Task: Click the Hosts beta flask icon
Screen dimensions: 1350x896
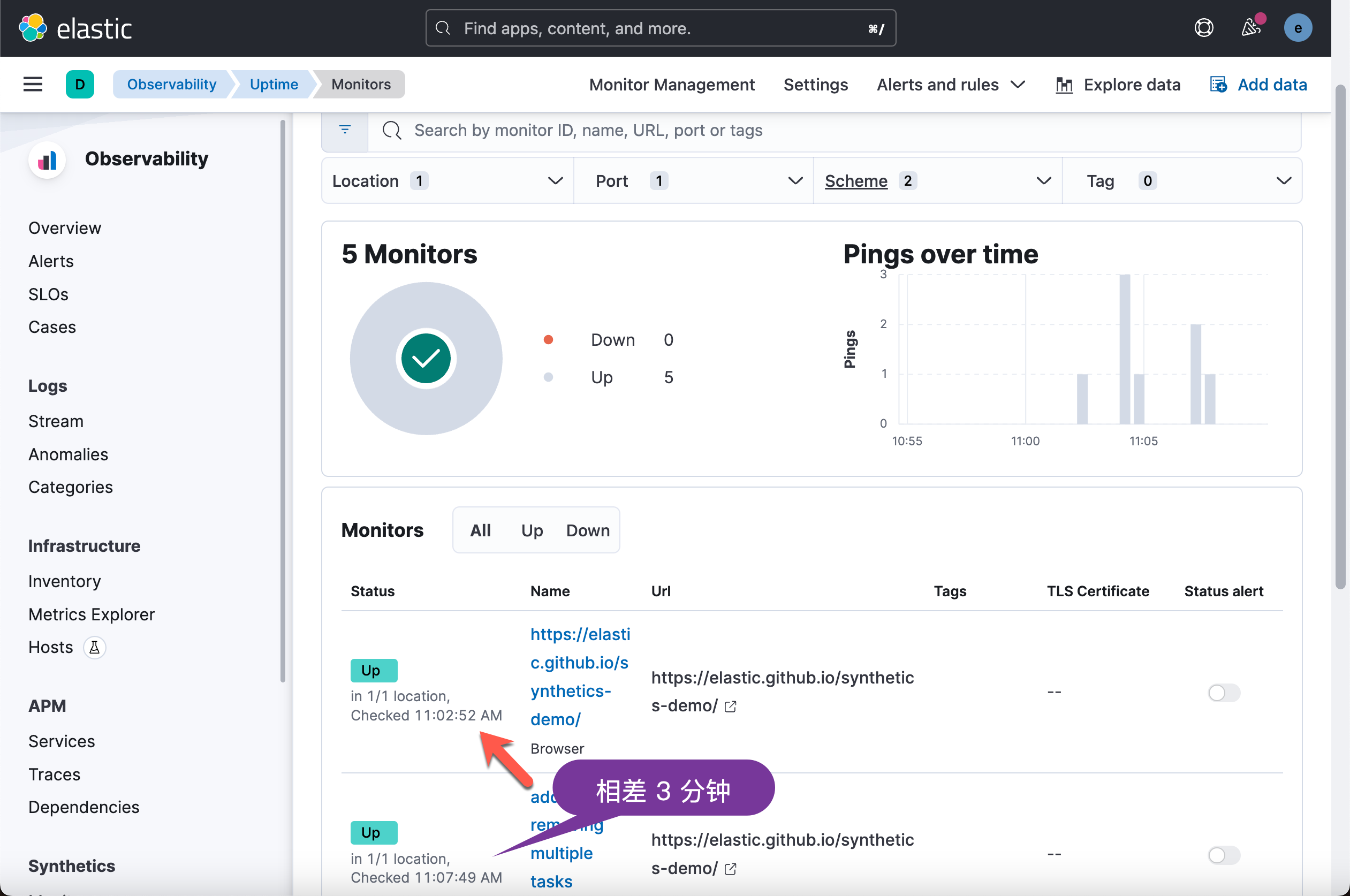Action: pyautogui.click(x=94, y=648)
